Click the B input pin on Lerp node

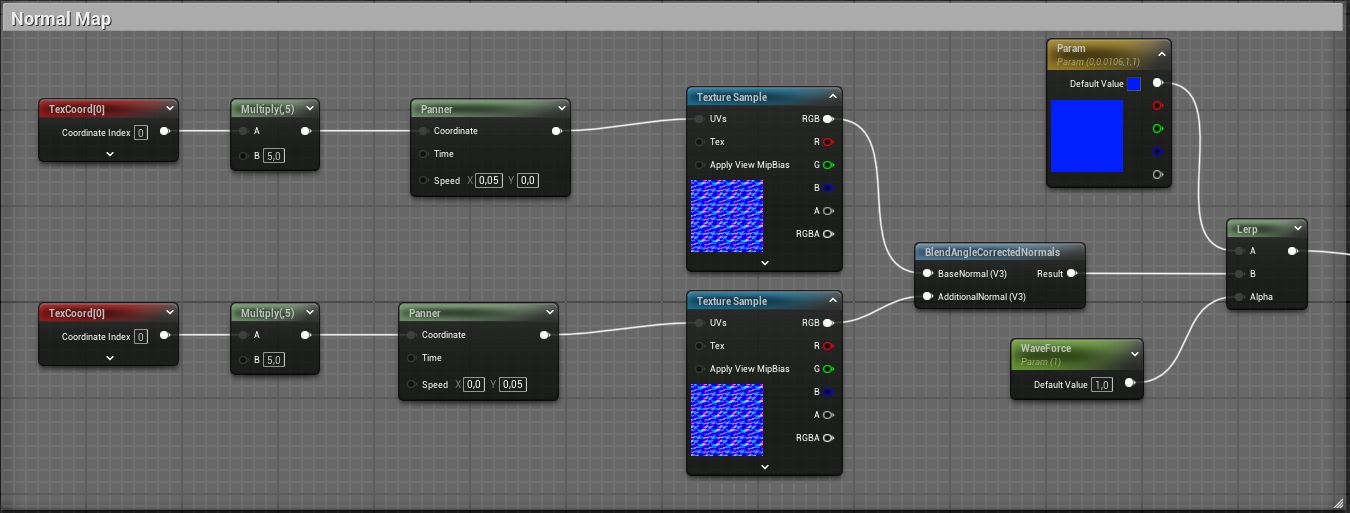click(1239, 273)
